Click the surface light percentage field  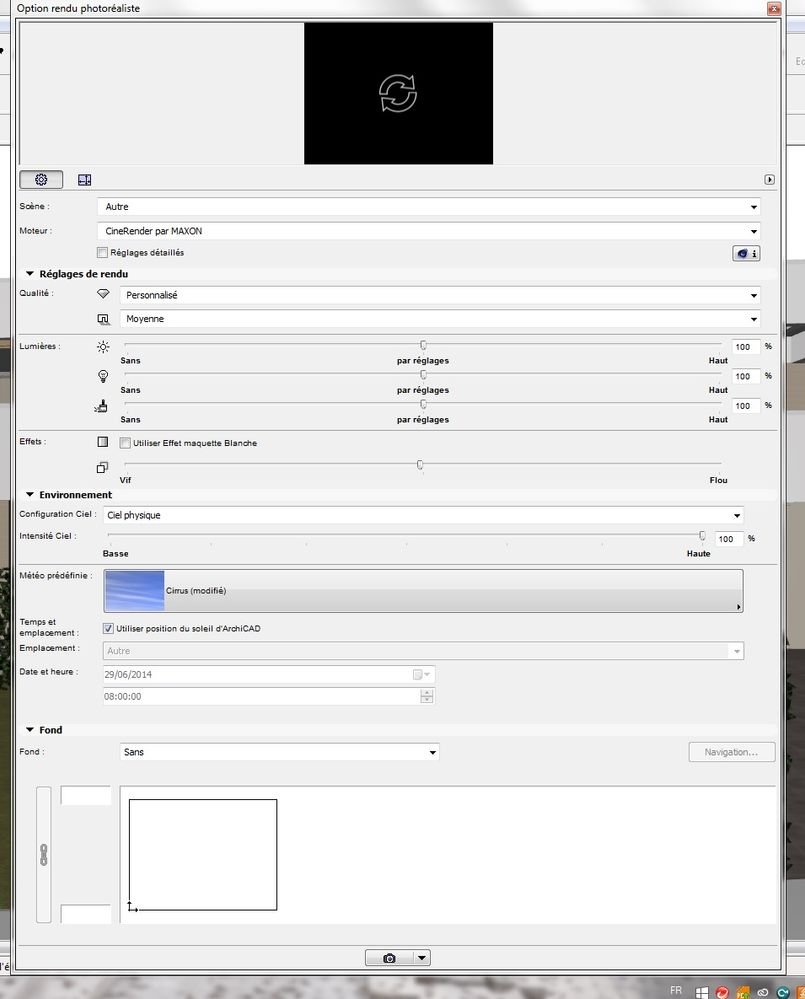pos(745,405)
